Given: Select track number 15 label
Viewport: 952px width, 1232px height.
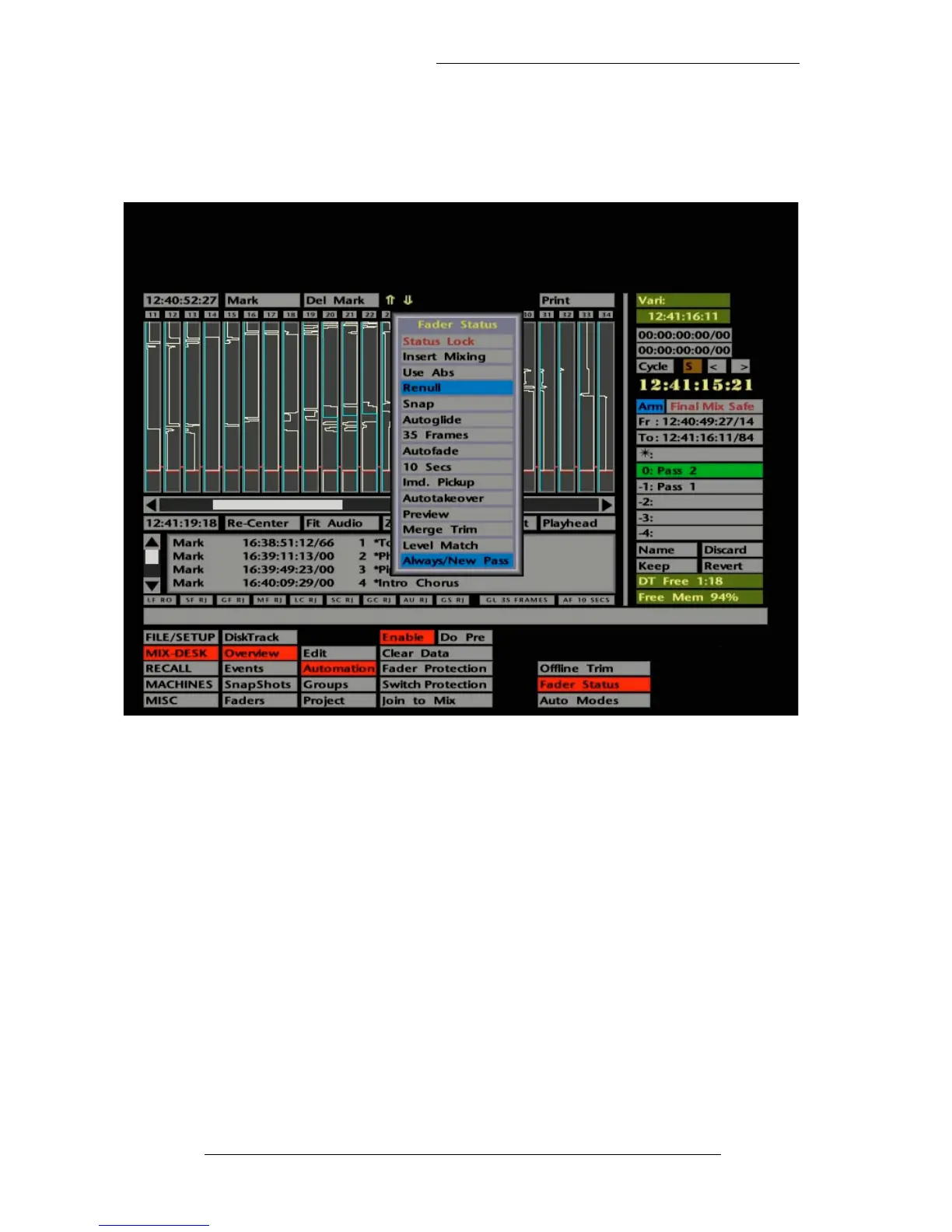Looking at the screenshot, I should pos(231,314).
